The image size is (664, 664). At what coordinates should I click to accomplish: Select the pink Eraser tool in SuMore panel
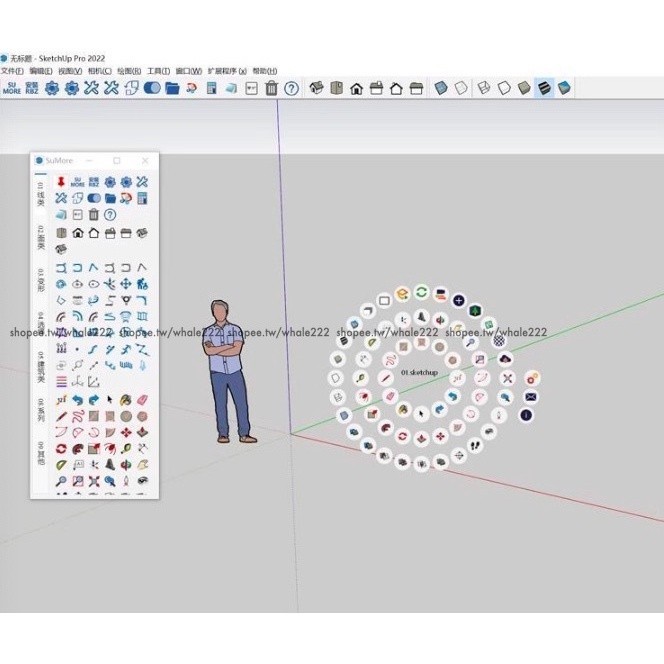[x=142, y=400]
